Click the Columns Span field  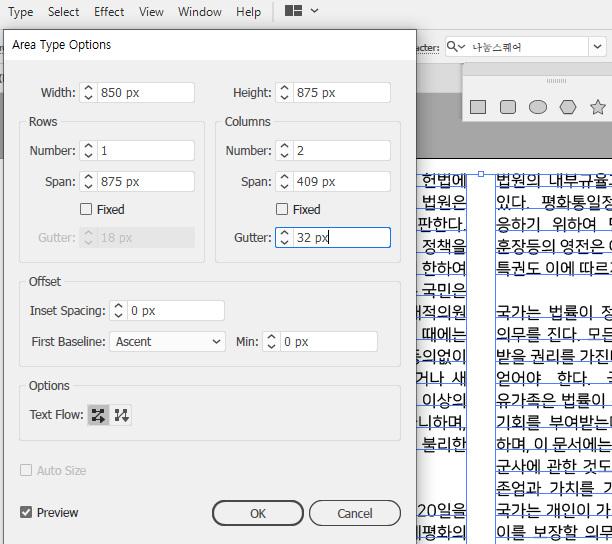[342, 181]
